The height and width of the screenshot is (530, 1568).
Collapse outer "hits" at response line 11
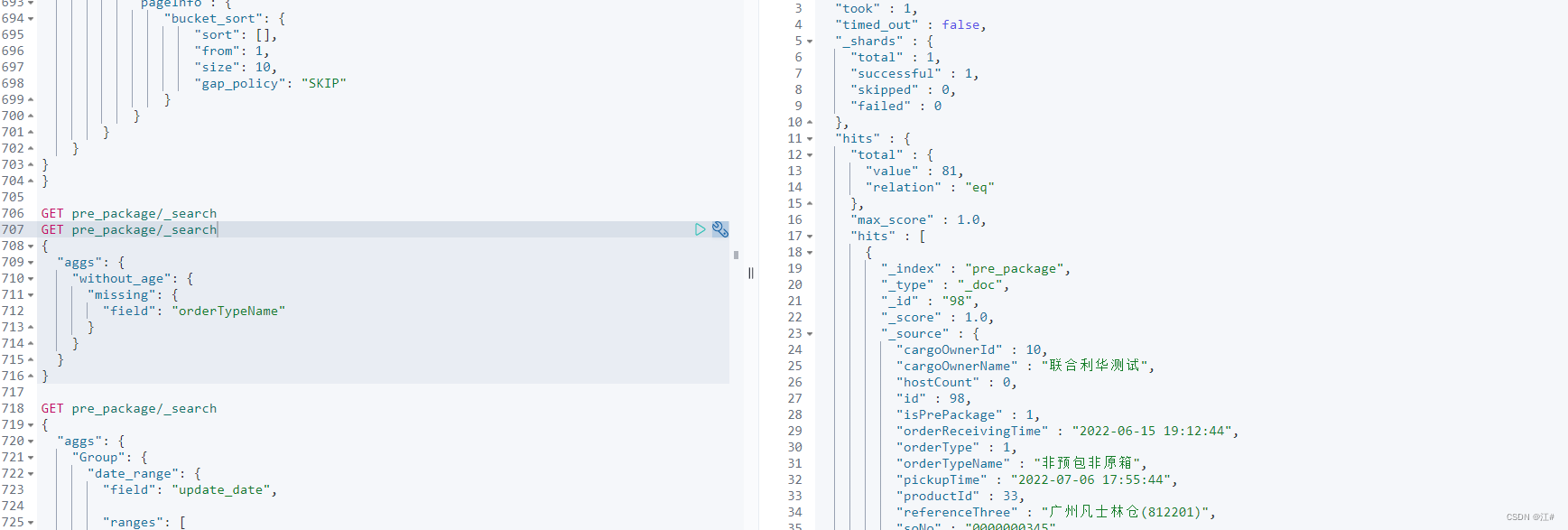click(810, 138)
